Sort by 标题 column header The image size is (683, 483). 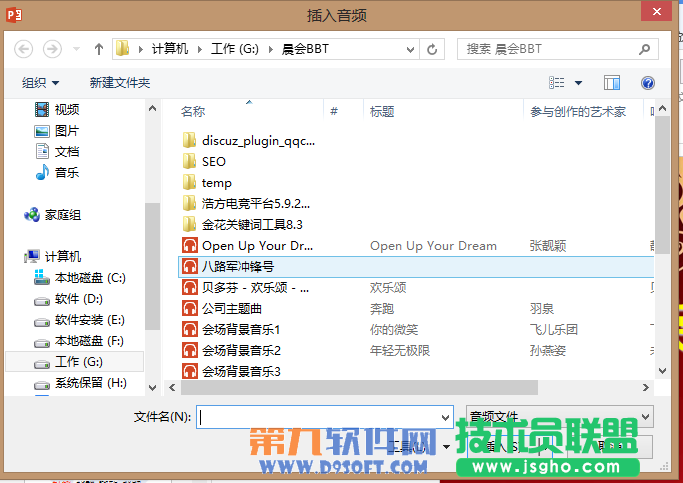[x=382, y=111]
